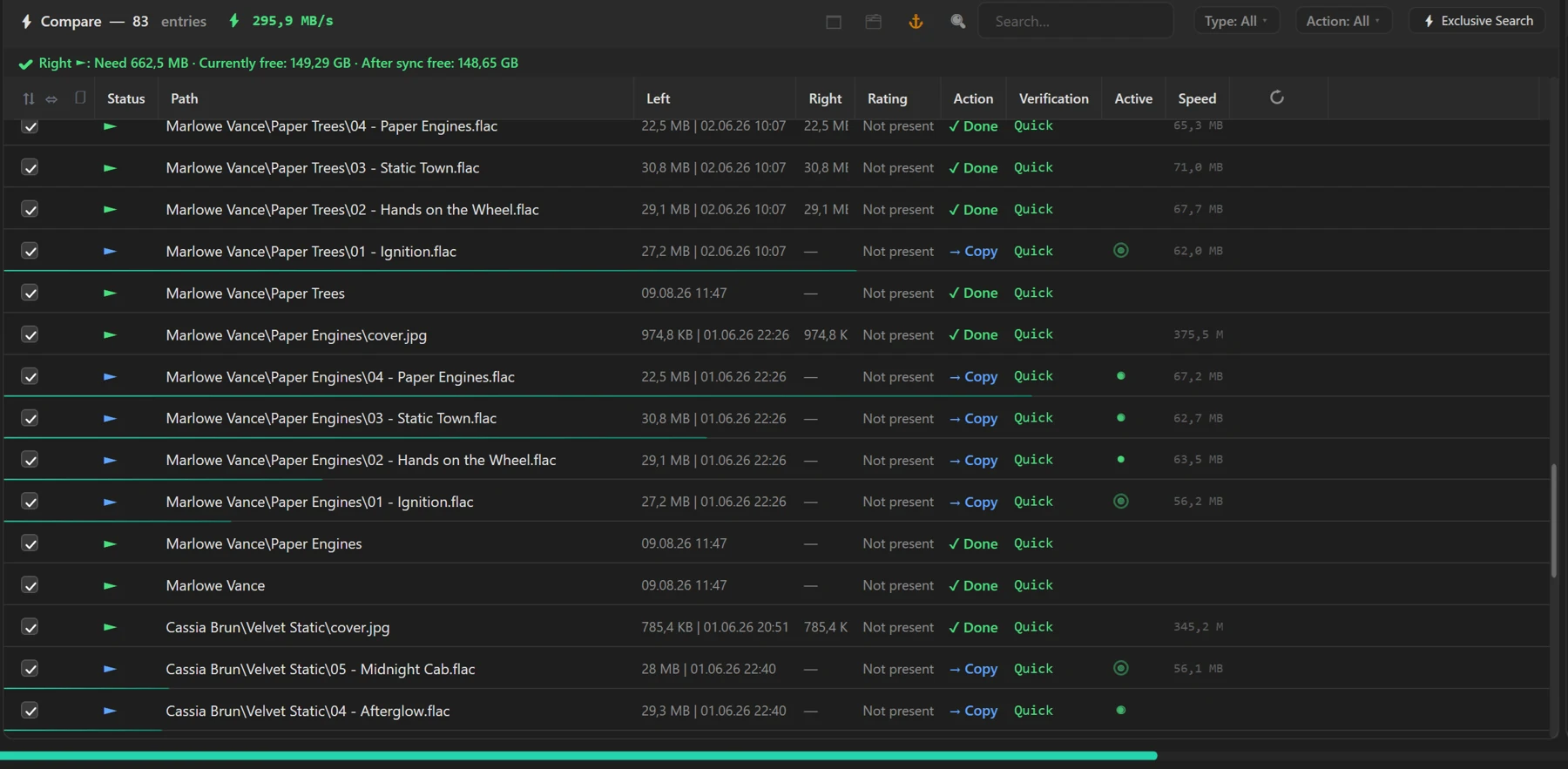
Task: Click the refresh icon in table header
Action: [1277, 98]
